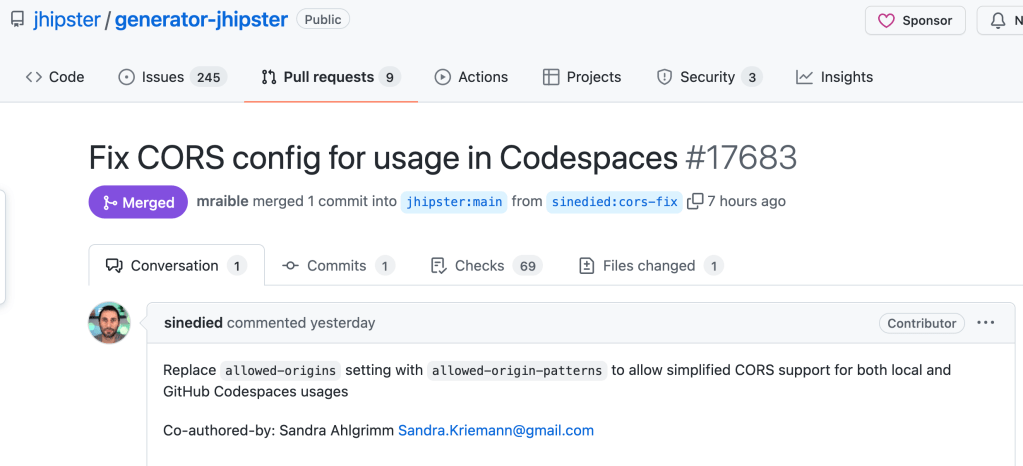1023x466 pixels.
Task: Open the comment three-dot options menu
Action: [x=986, y=322]
